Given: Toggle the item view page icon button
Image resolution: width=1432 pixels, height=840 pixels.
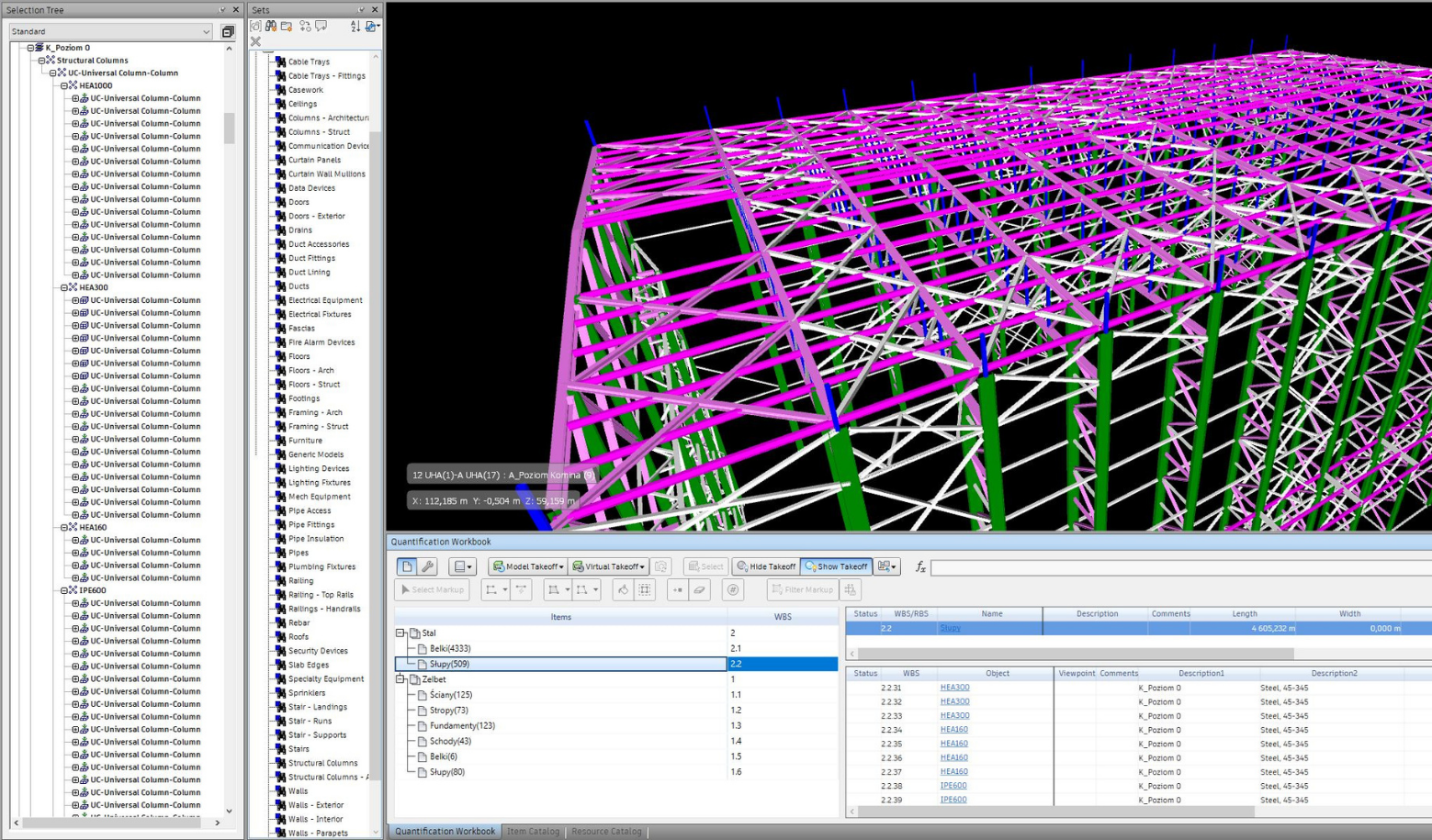Looking at the screenshot, I should click(407, 566).
